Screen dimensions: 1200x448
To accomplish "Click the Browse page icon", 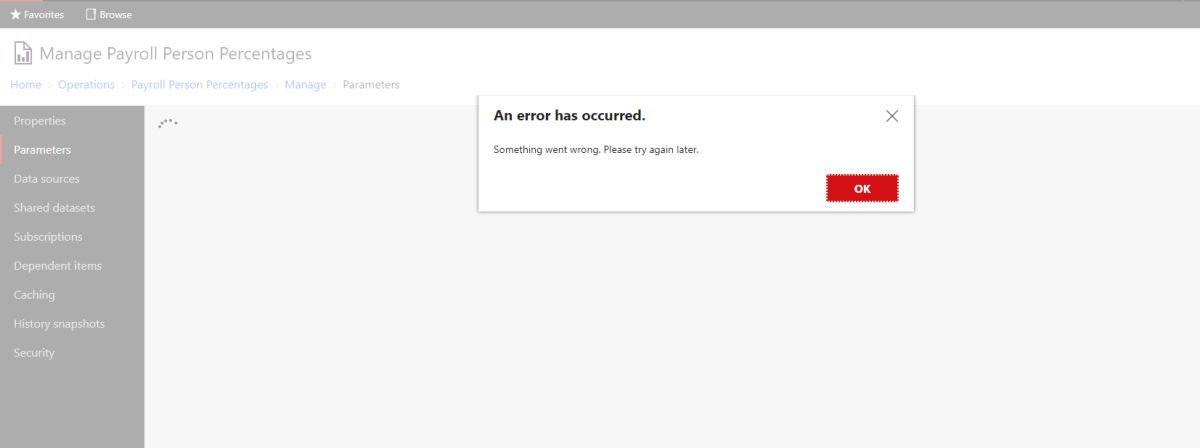I will click(x=91, y=15).
